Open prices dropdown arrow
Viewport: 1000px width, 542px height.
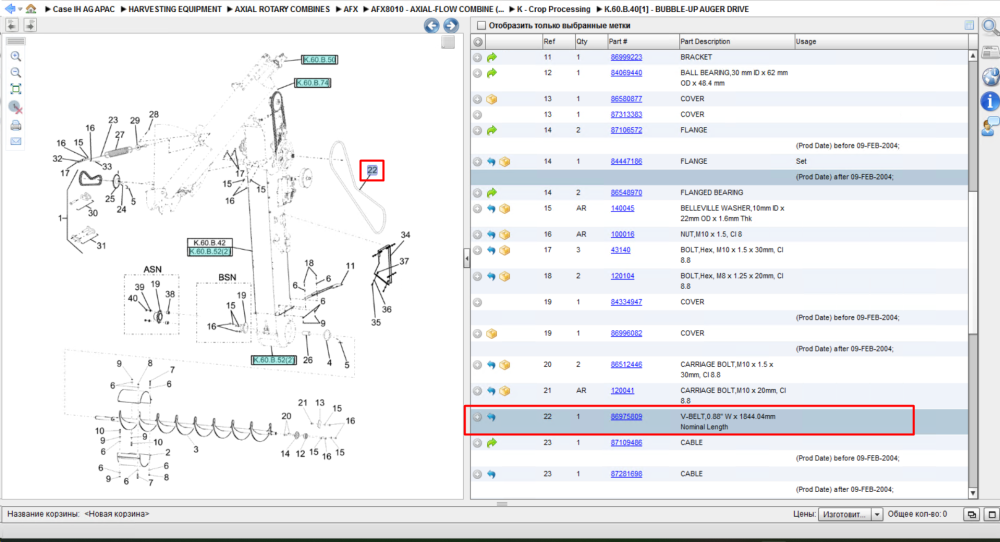tap(877, 514)
